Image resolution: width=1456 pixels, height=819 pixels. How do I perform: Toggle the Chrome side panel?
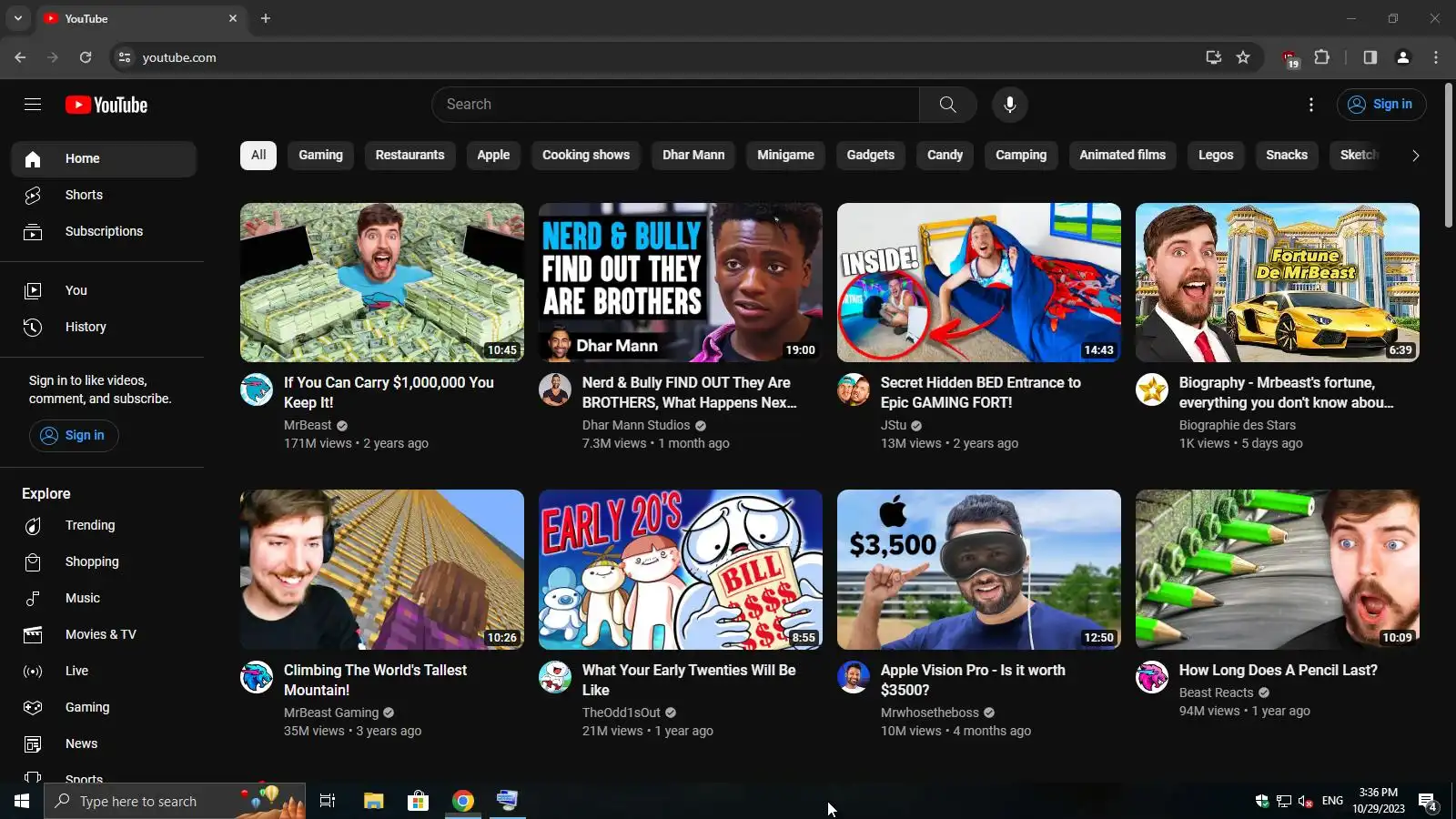1370,57
